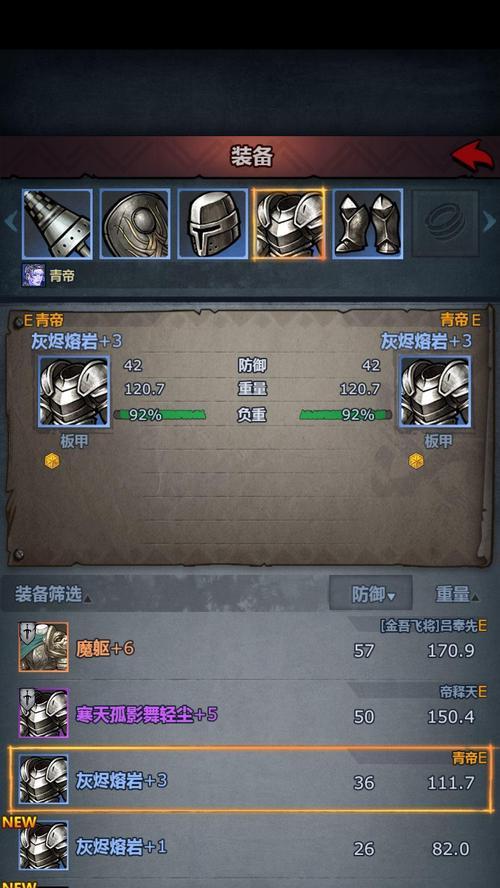Select the boots equipment slot
This screenshot has width=500, height=888.
(368, 224)
